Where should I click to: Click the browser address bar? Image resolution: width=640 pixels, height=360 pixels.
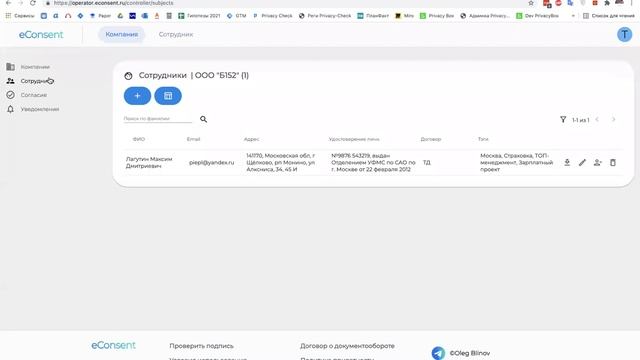[x=286, y=3]
